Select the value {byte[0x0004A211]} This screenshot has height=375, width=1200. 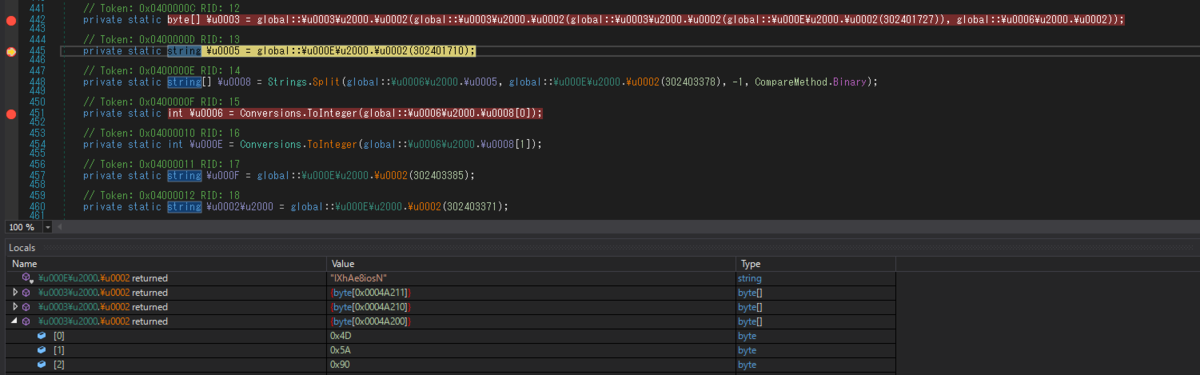tap(370, 292)
